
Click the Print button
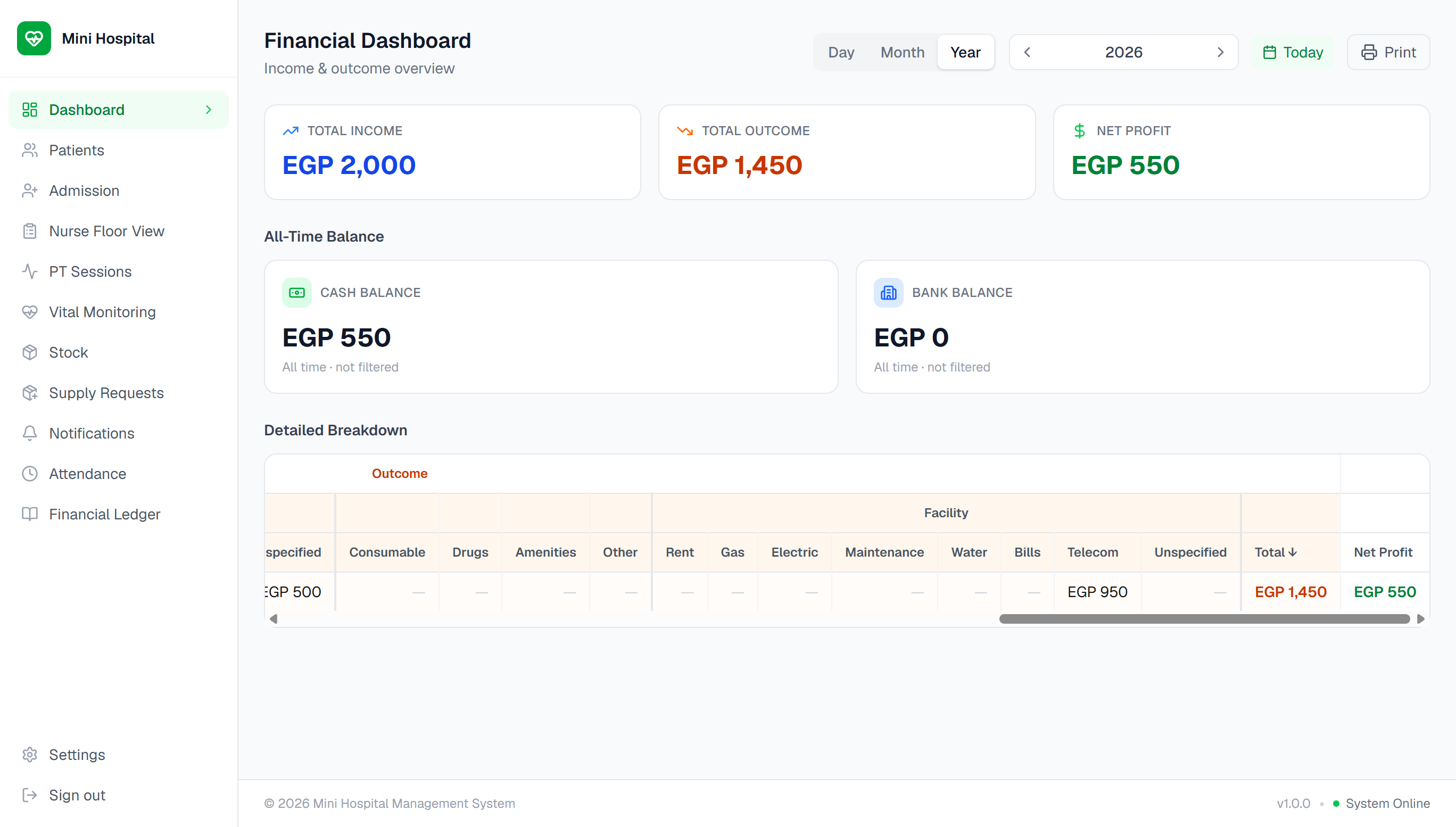point(1388,52)
